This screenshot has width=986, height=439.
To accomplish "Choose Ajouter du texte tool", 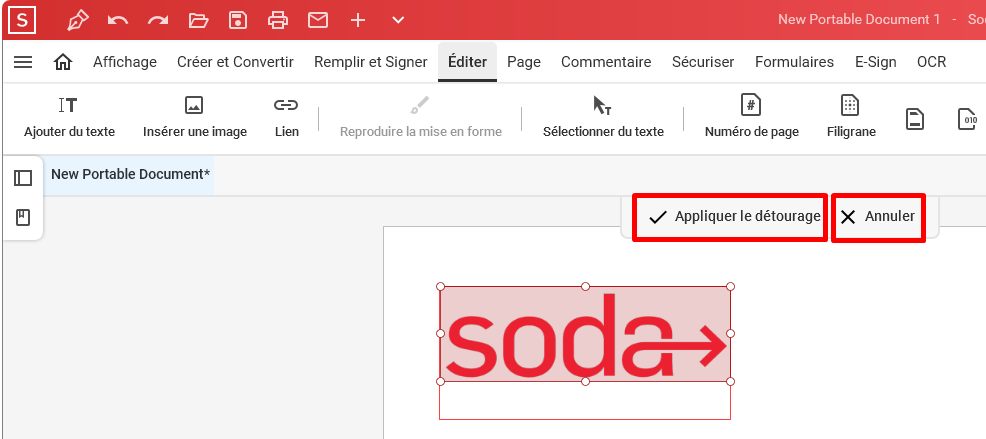I will point(69,117).
